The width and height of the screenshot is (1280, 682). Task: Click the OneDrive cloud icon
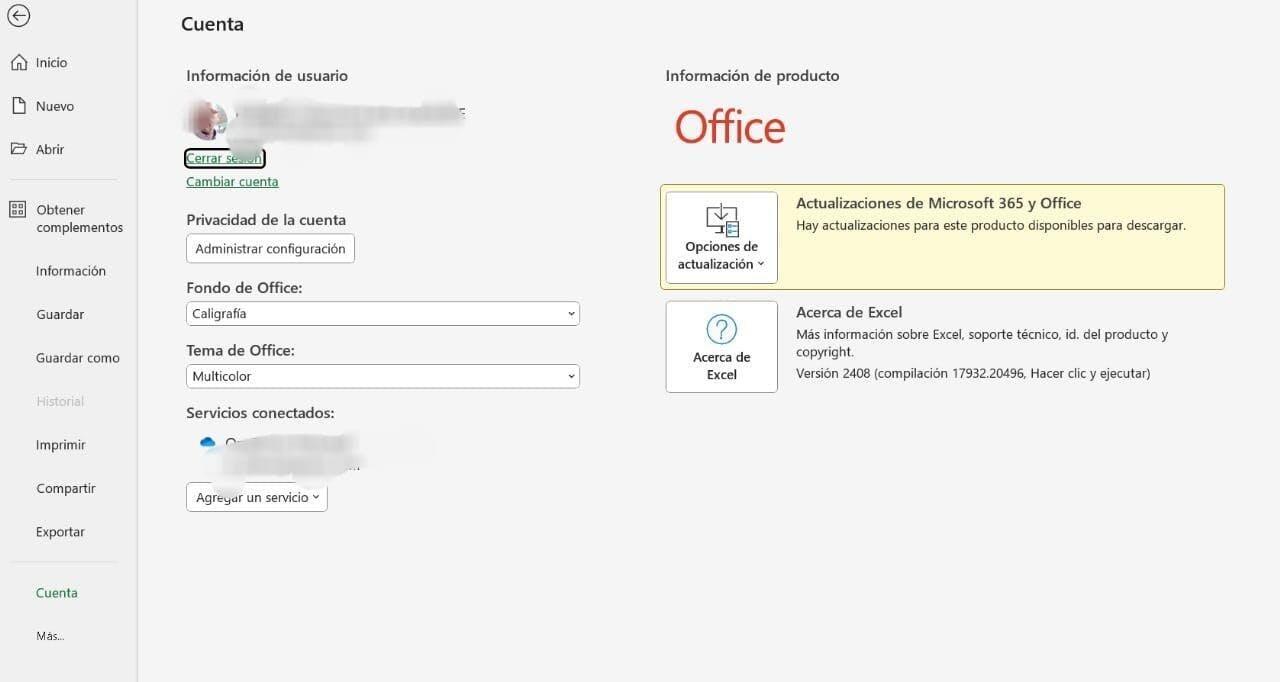click(x=208, y=442)
